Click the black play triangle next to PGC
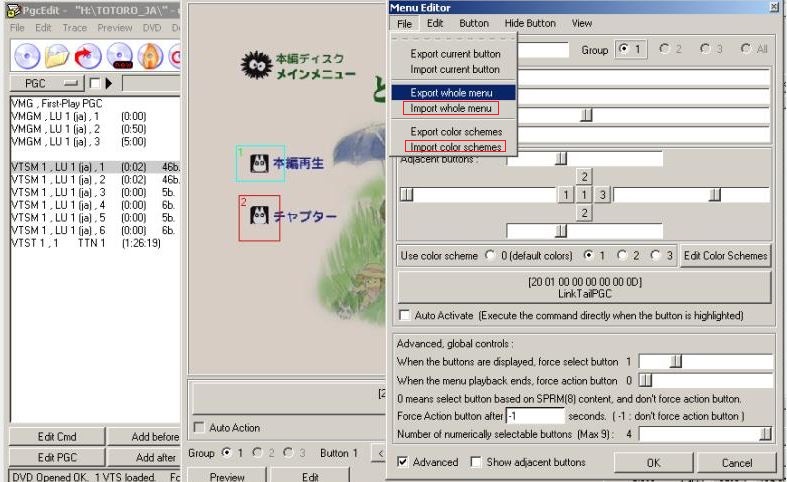The height and width of the screenshot is (482, 787). tap(108, 83)
